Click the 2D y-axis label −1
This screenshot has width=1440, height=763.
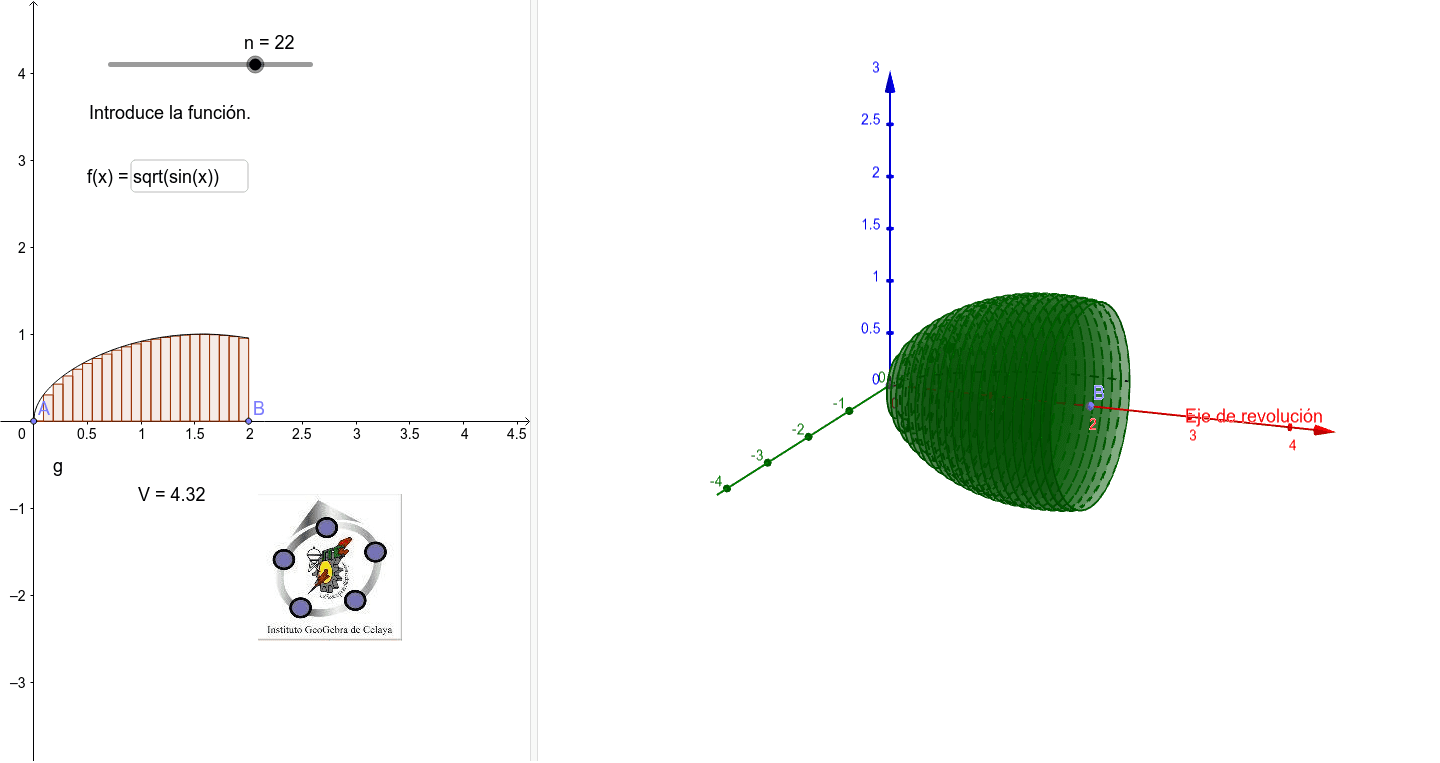[17, 509]
